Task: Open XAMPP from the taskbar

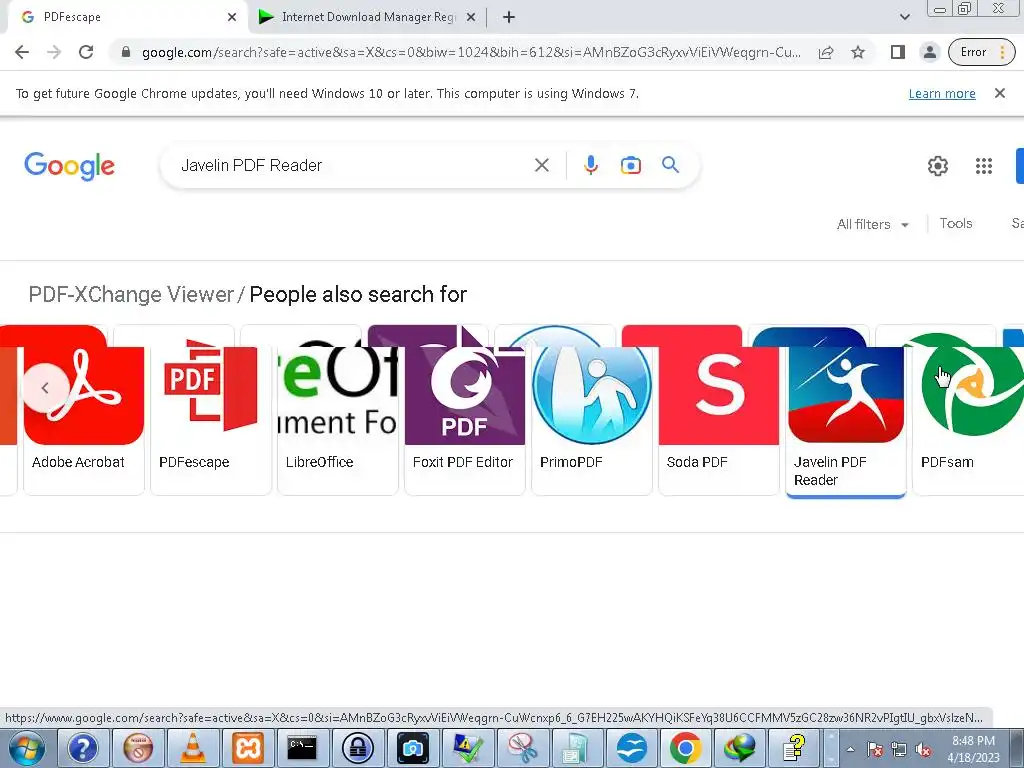Action: point(248,748)
